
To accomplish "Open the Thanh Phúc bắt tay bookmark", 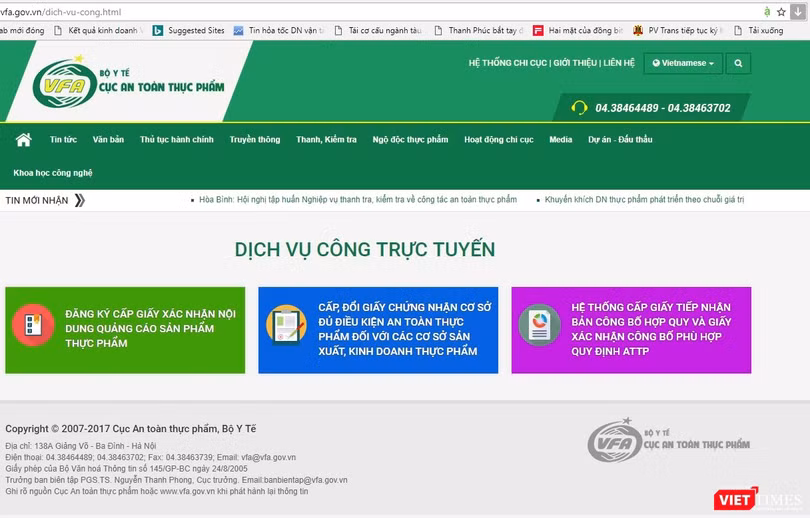I will [479, 30].
